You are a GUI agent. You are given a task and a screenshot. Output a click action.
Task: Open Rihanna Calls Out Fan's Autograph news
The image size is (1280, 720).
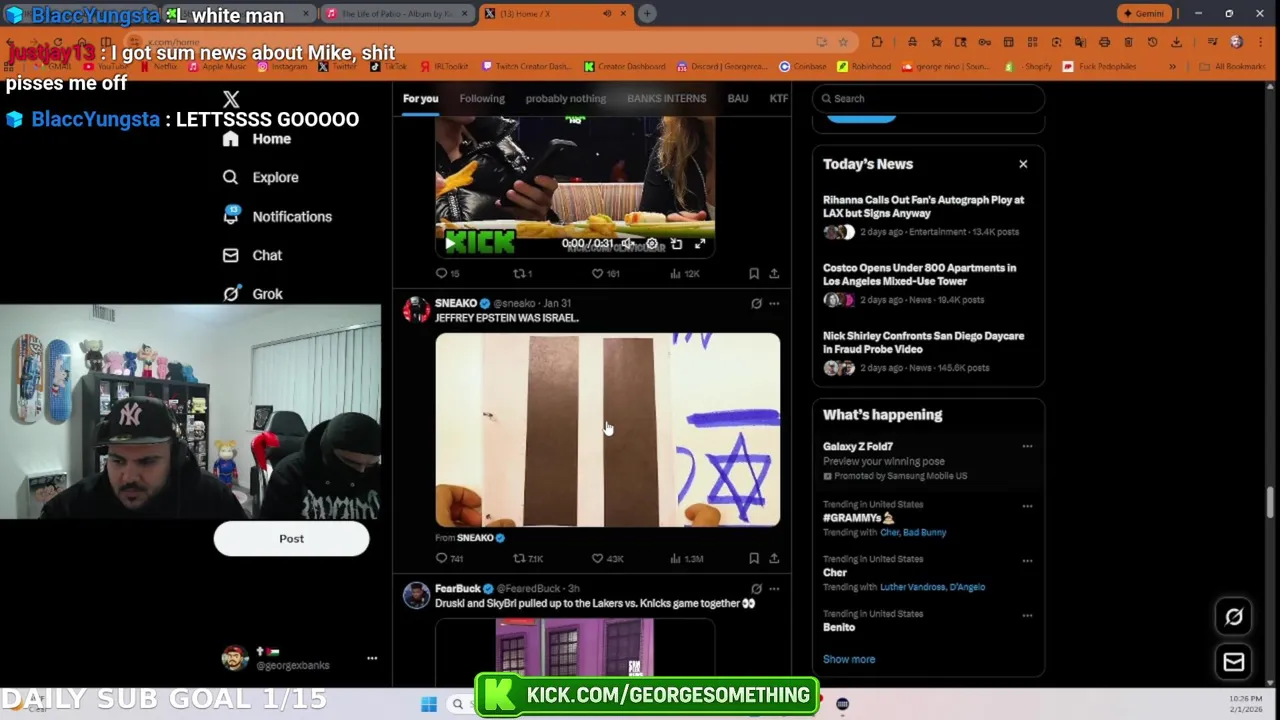(x=928, y=217)
